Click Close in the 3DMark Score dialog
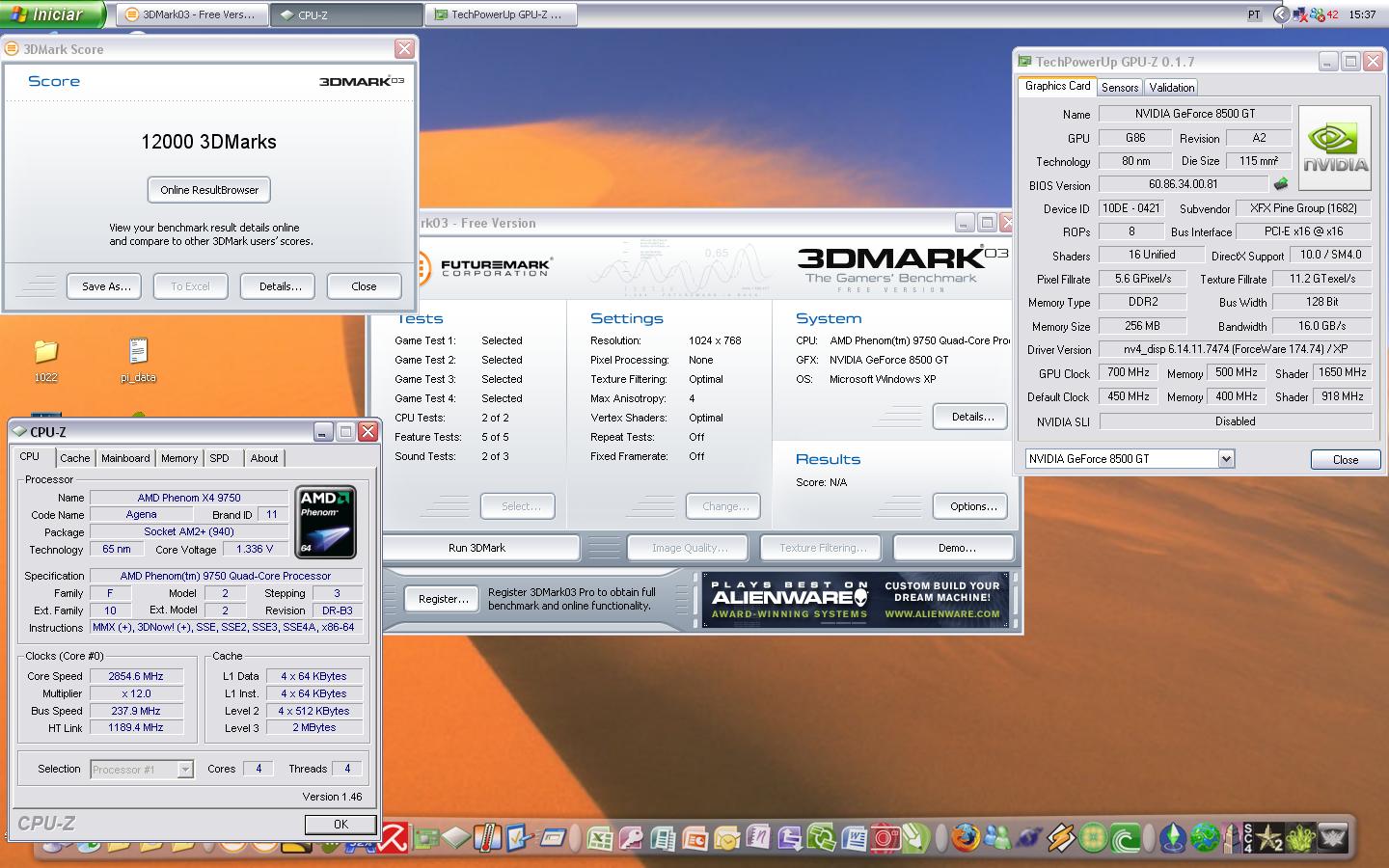Viewport: 1389px width, 868px height. coord(364,286)
